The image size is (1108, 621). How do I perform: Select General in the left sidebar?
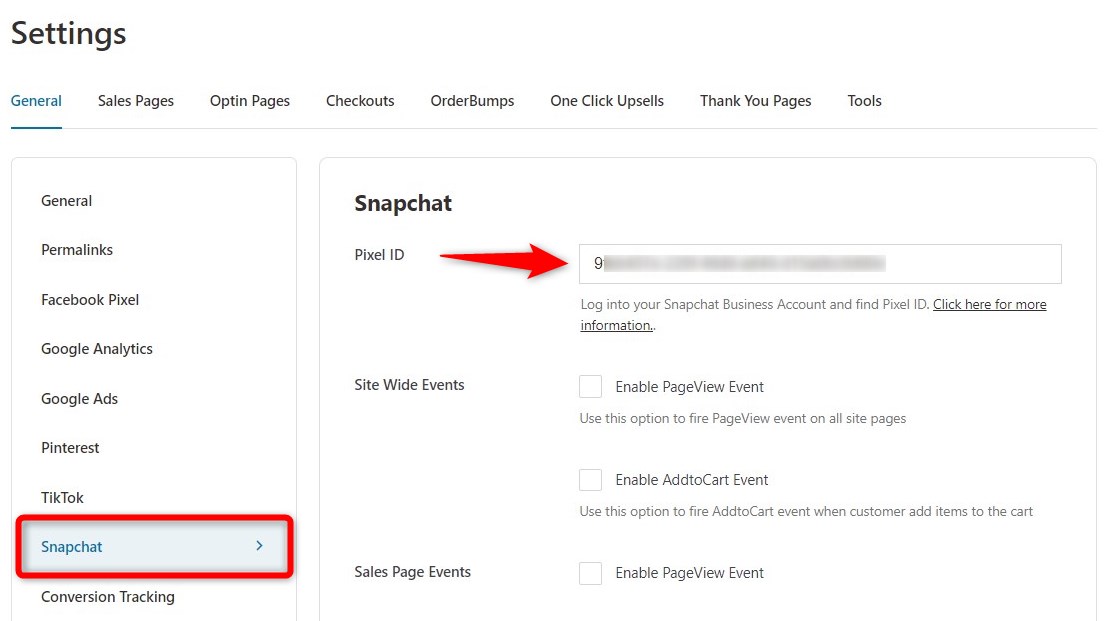[x=66, y=200]
